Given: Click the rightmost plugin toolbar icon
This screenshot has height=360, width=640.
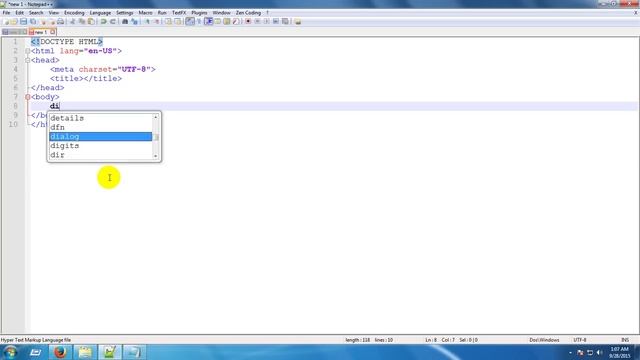Looking at the screenshot, I should [x=298, y=21].
